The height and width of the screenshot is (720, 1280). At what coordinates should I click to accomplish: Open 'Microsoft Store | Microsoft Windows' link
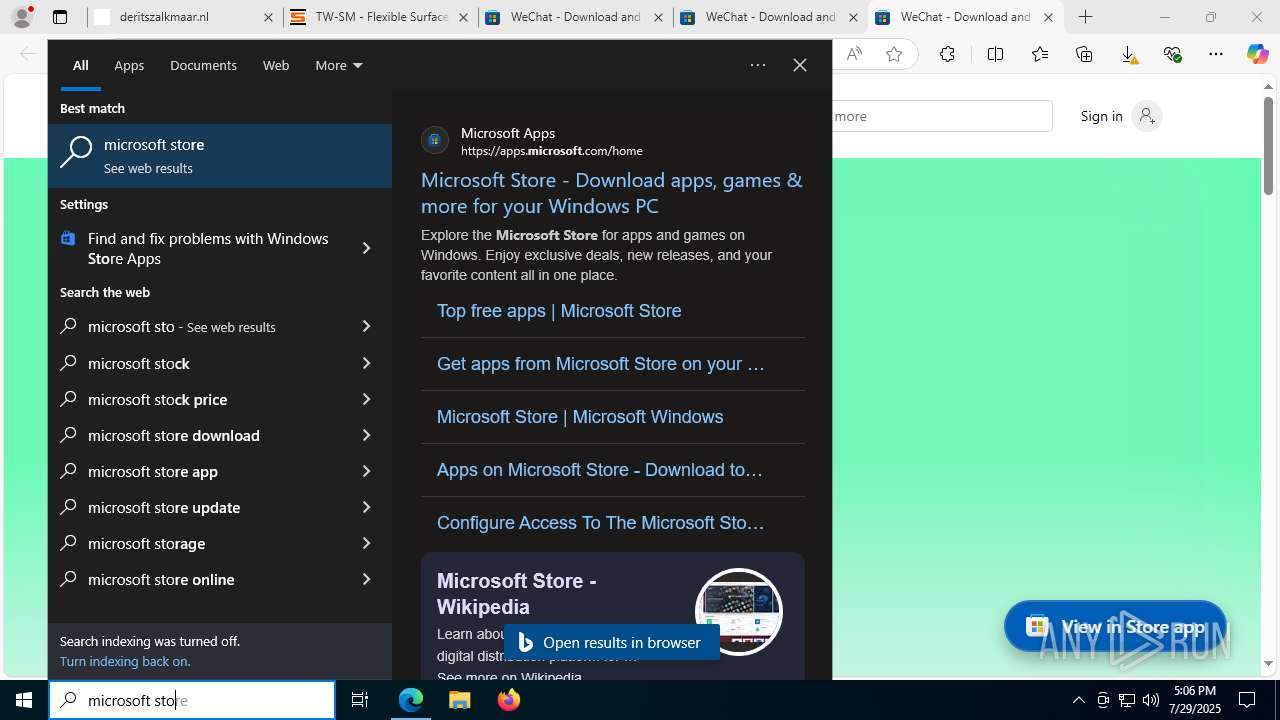(580, 417)
